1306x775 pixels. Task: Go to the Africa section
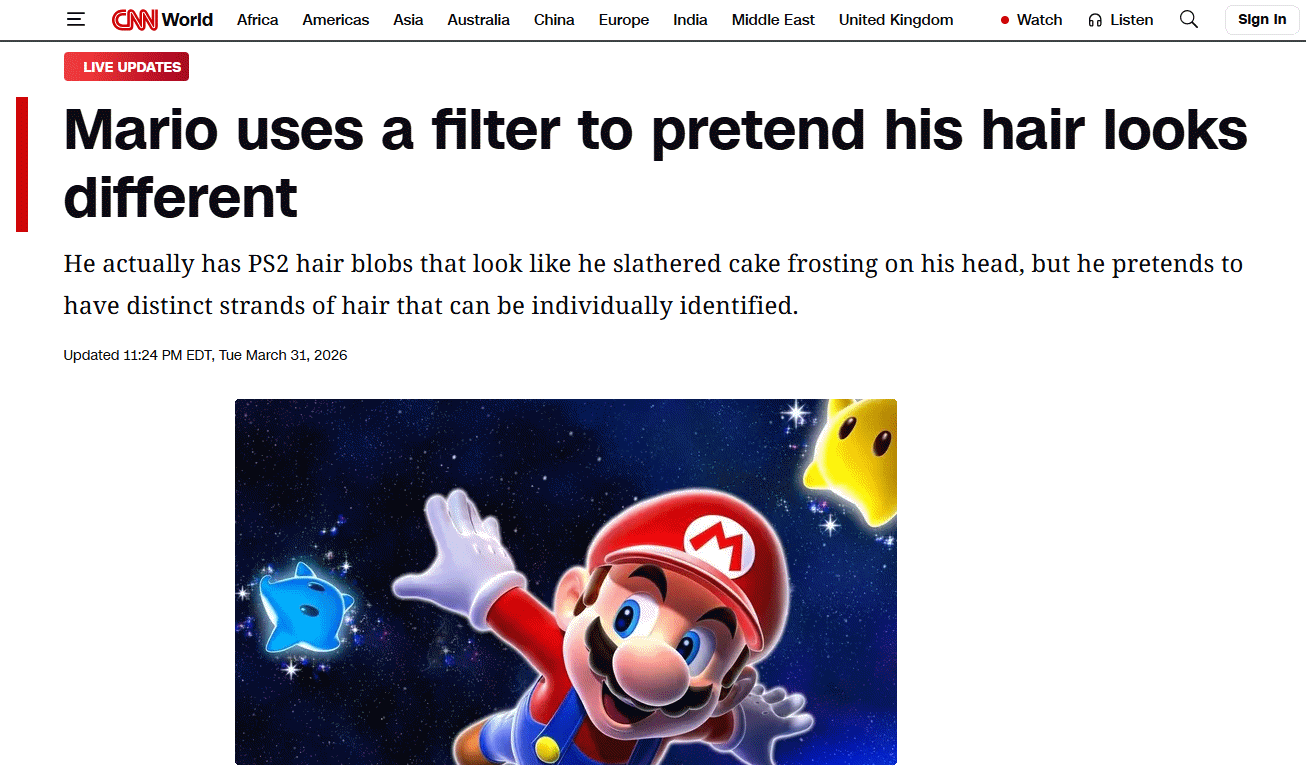click(258, 20)
